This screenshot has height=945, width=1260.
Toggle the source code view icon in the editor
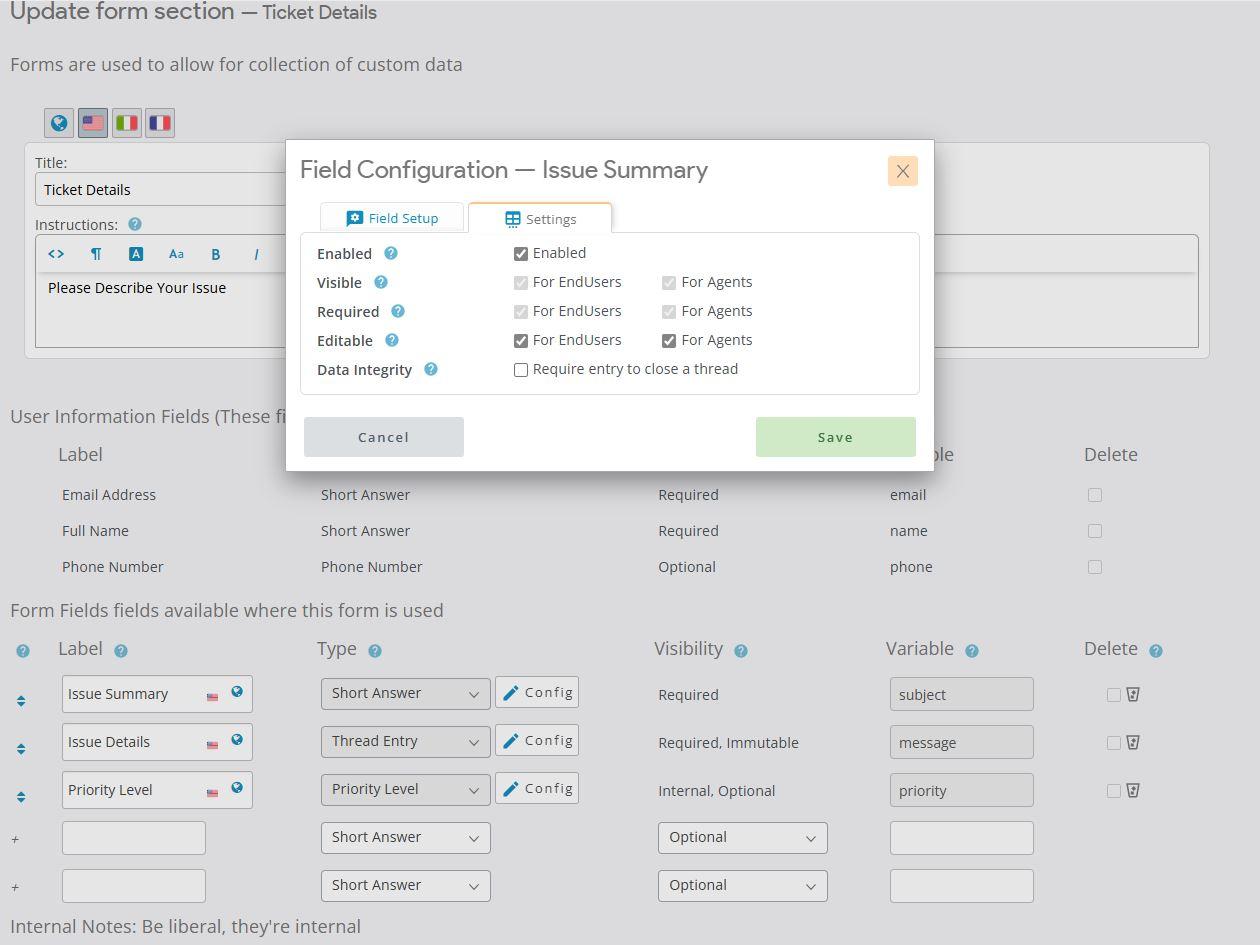pos(56,254)
